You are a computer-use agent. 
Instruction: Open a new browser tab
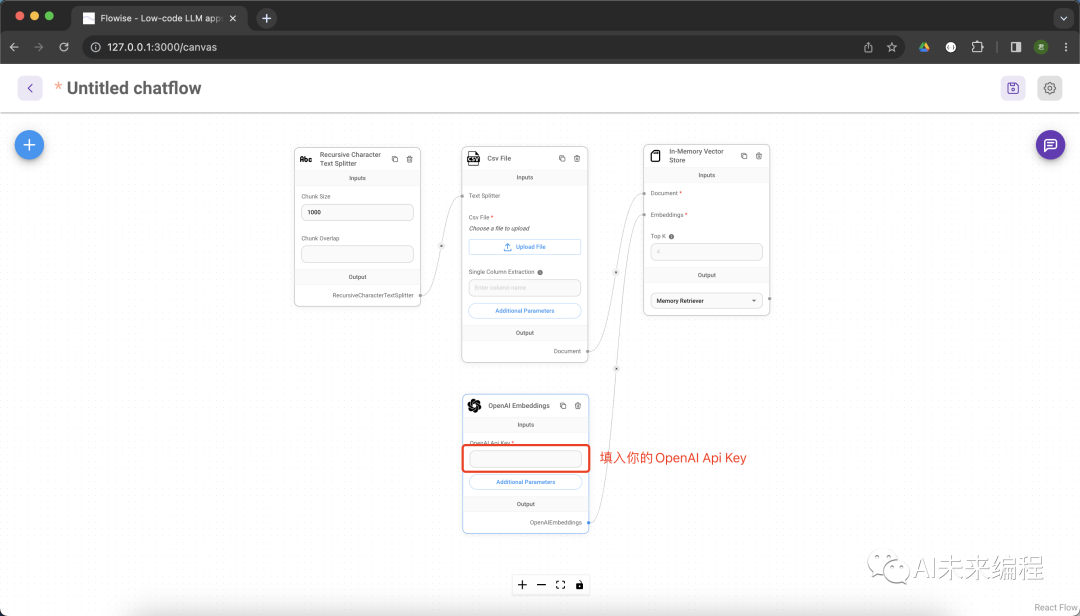coord(267,19)
